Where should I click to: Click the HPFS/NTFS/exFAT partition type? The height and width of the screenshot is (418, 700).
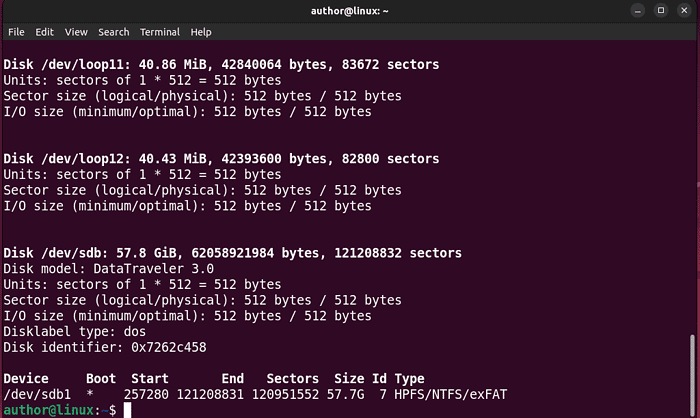click(x=452, y=395)
